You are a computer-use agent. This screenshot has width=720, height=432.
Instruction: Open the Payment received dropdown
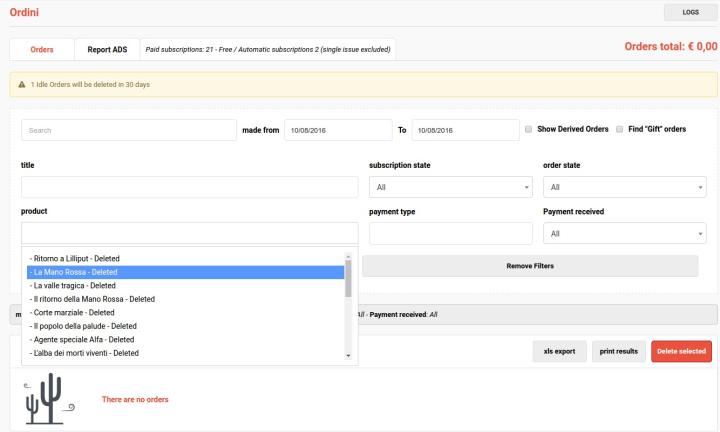(x=624, y=232)
